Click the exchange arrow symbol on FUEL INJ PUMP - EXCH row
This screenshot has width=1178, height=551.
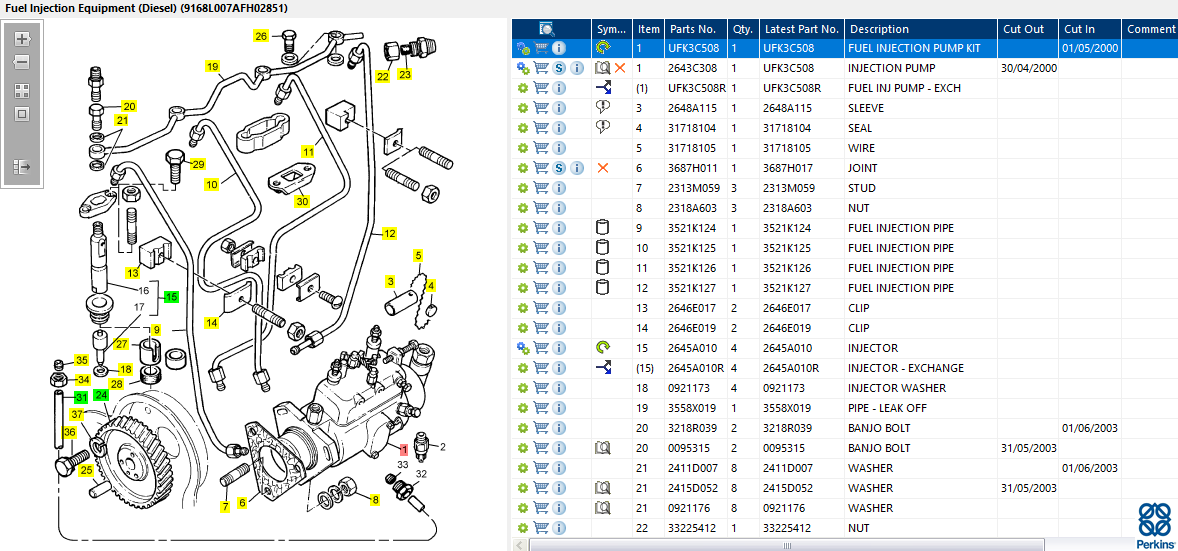click(x=603, y=88)
